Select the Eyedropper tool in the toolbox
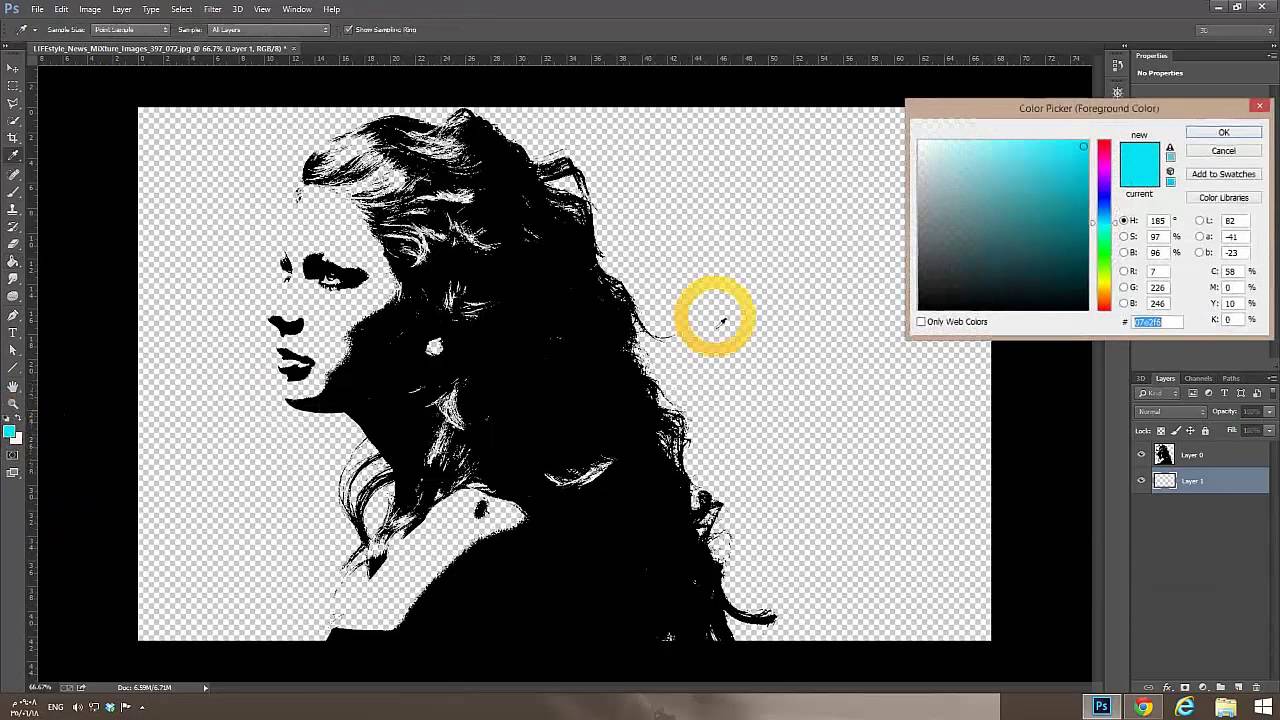 coord(13,156)
